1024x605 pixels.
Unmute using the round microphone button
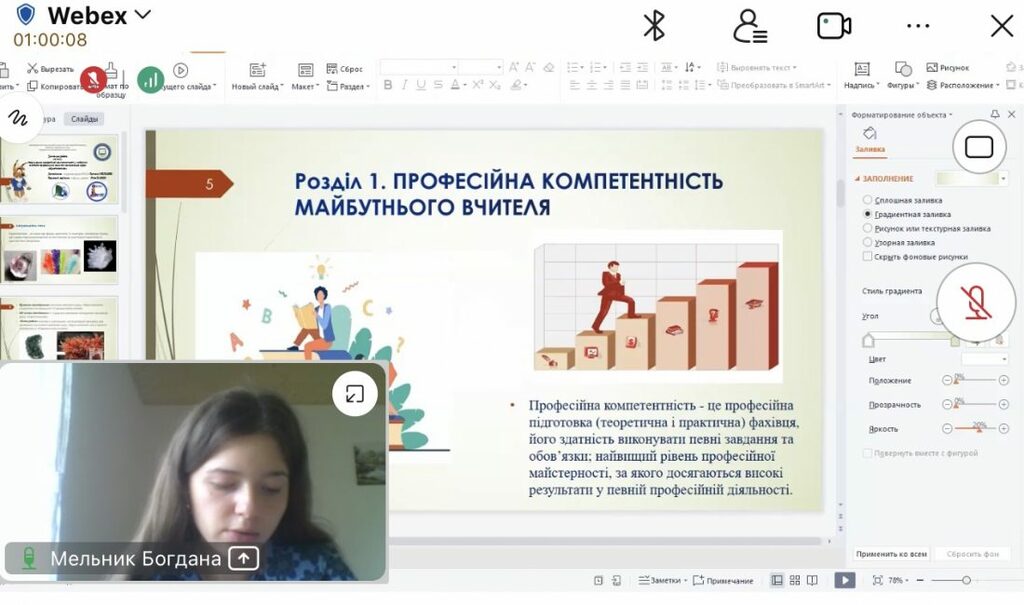tap(977, 300)
